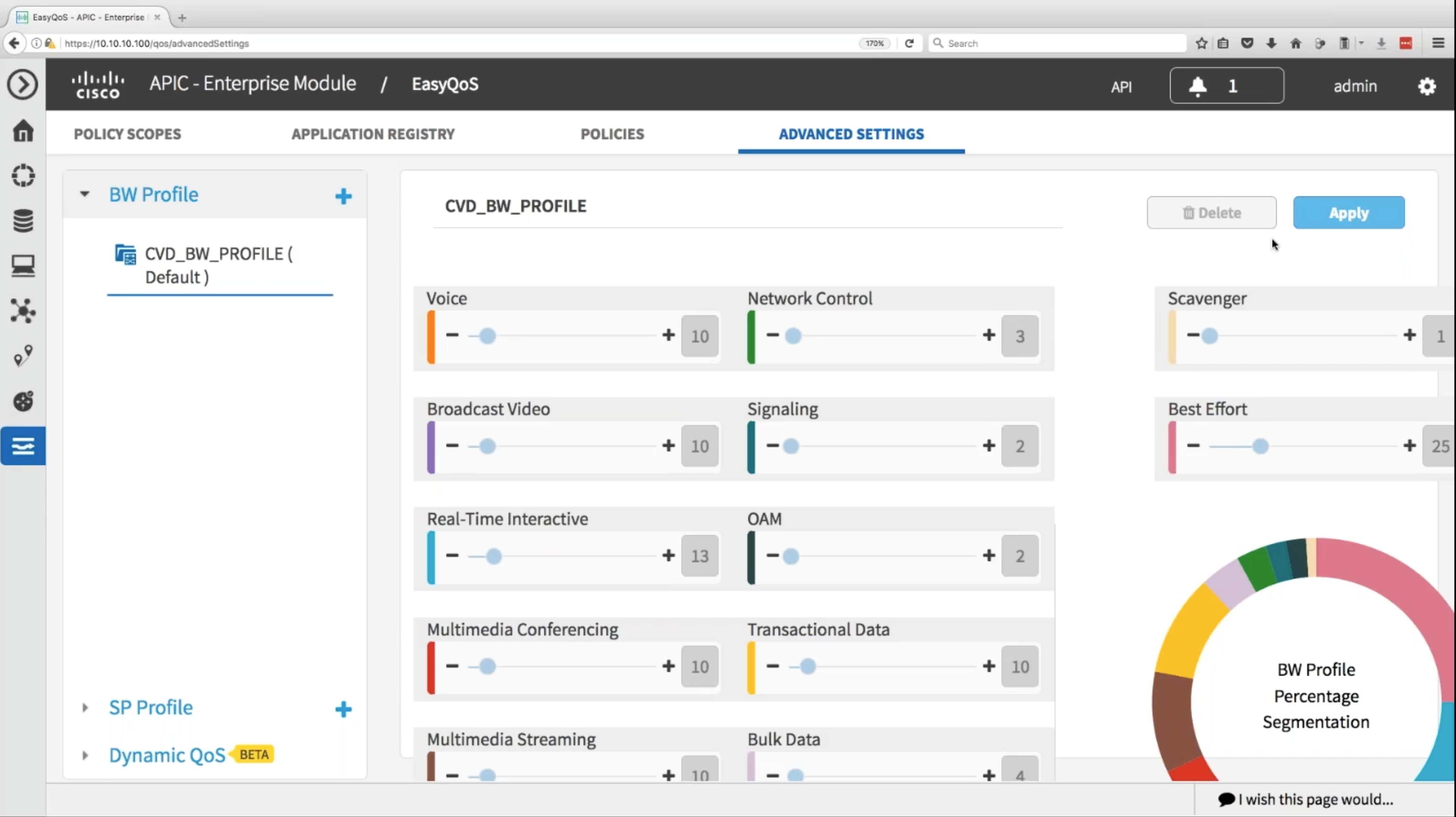
Task: Switch to the Policy Scopes tab
Action: [x=127, y=134]
